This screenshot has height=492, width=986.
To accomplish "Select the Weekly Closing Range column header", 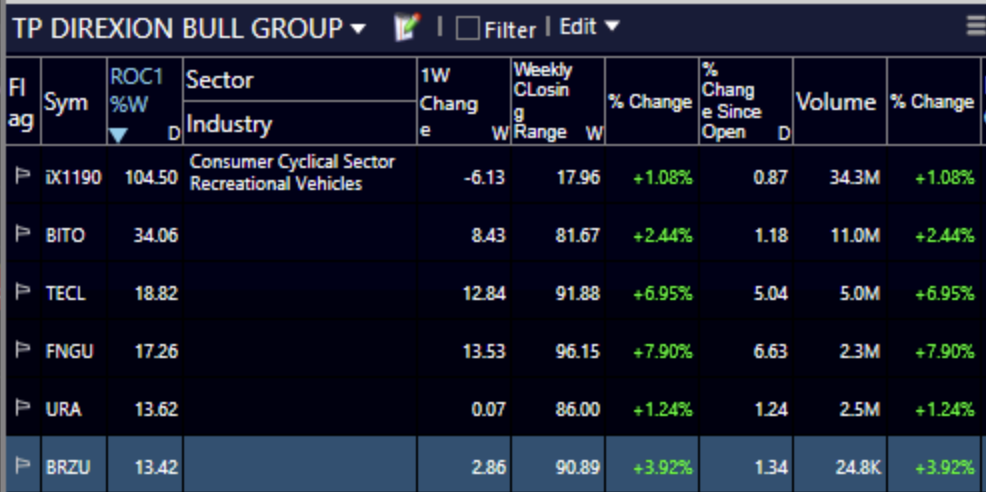I will pyautogui.click(x=557, y=101).
